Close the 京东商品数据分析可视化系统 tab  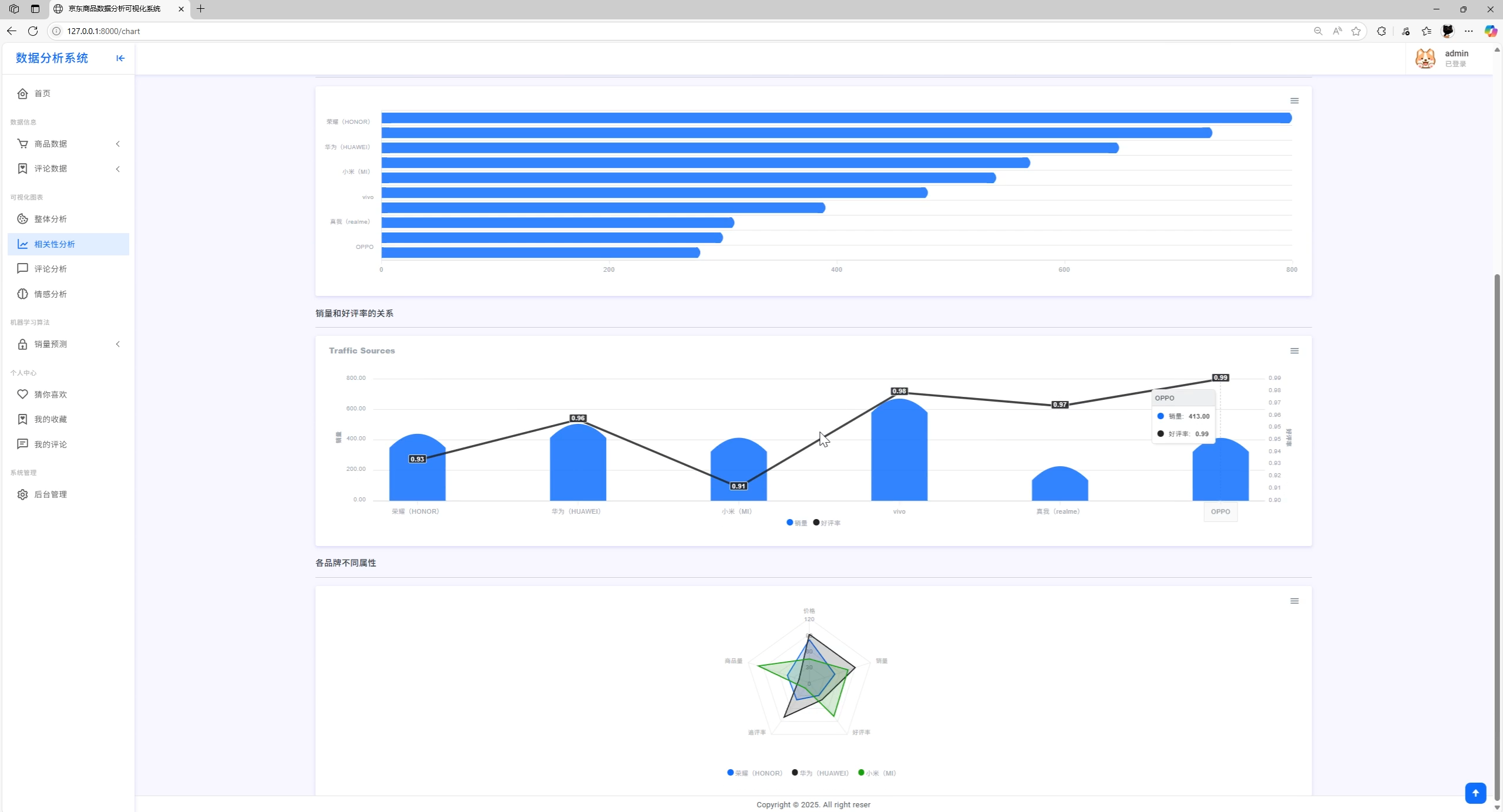[x=181, y=9]
